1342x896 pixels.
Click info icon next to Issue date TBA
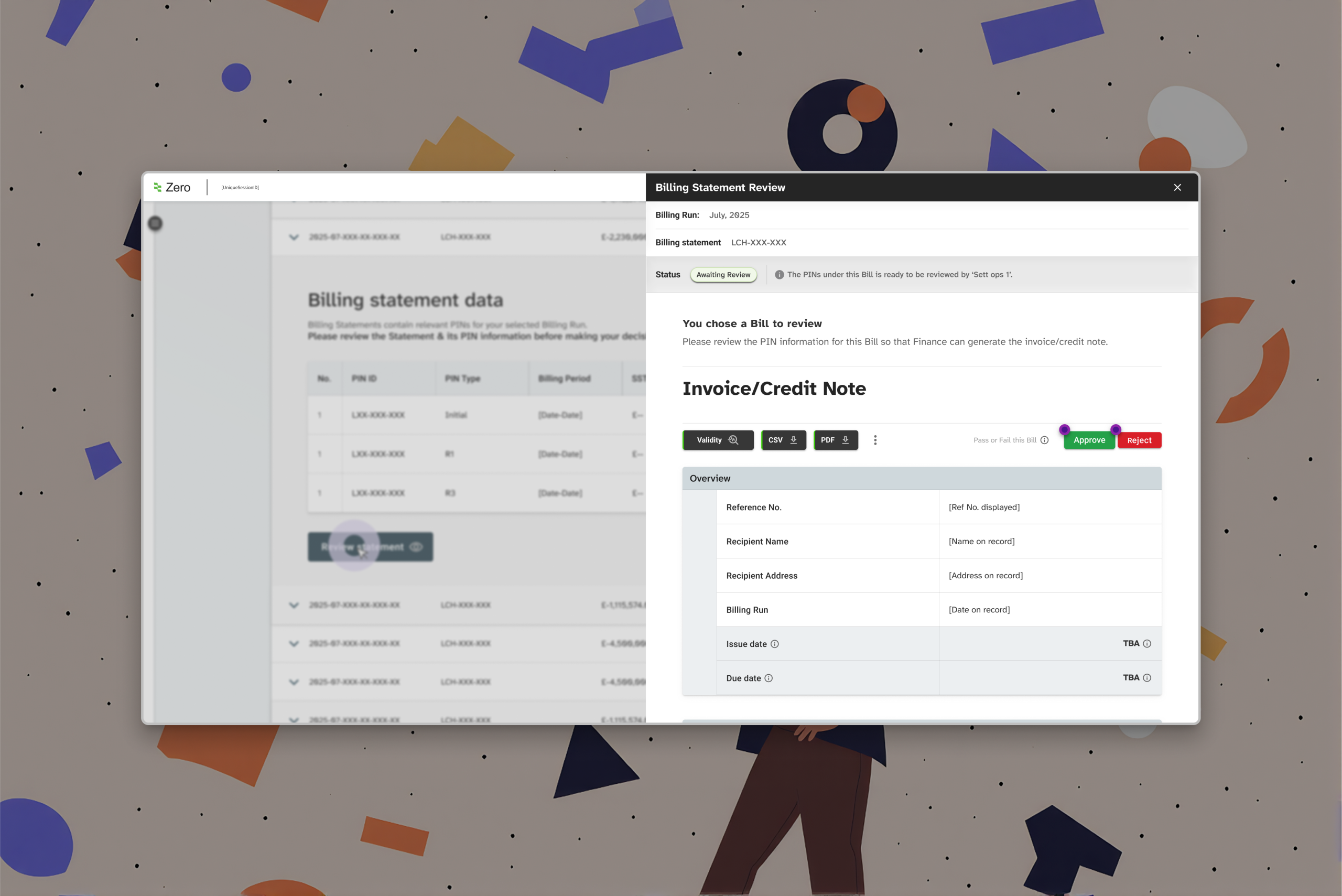(x=1146, y=643)
